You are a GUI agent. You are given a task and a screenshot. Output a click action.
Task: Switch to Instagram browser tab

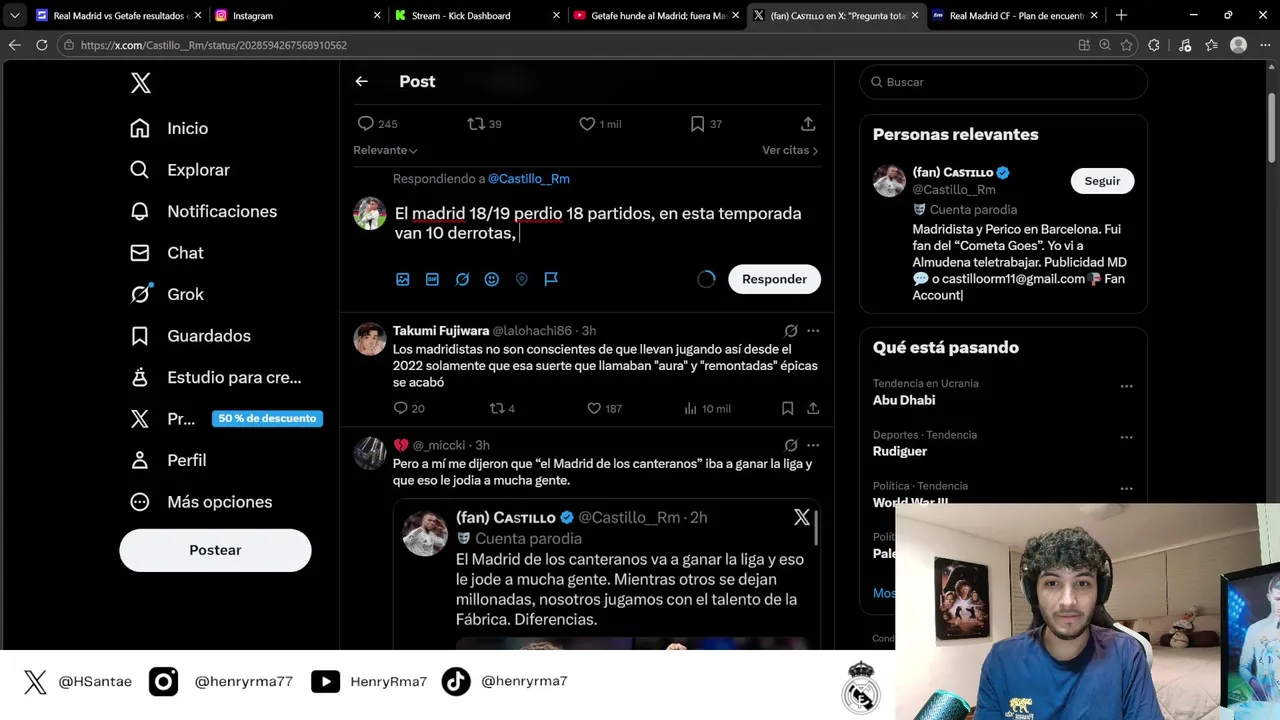point(298,15)
